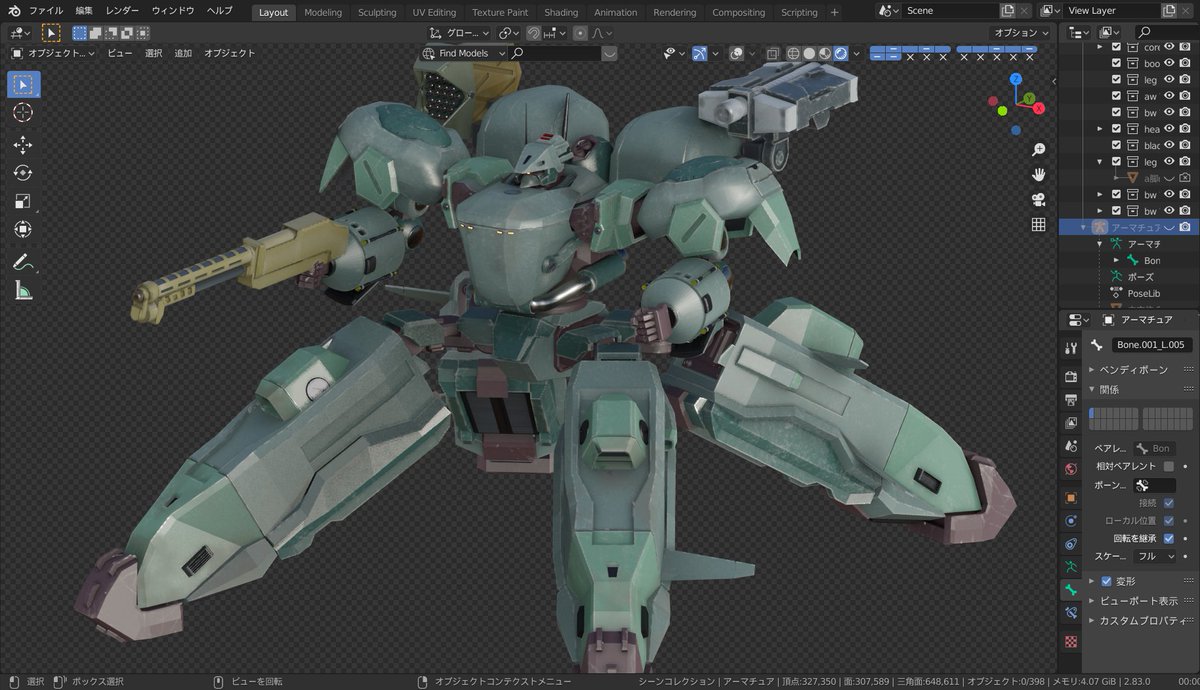Viewport: 1200px width, 690px height.
Task: Activate the Transform tool
Action: pyautogui.click(x=23, y=229)
